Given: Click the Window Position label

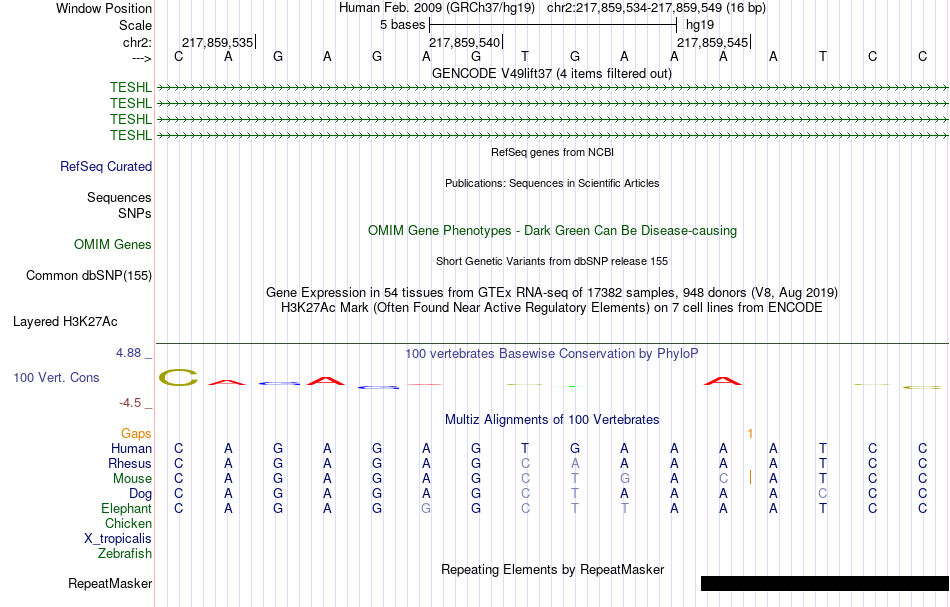Looking at the screenshot, I should point(104,8).
